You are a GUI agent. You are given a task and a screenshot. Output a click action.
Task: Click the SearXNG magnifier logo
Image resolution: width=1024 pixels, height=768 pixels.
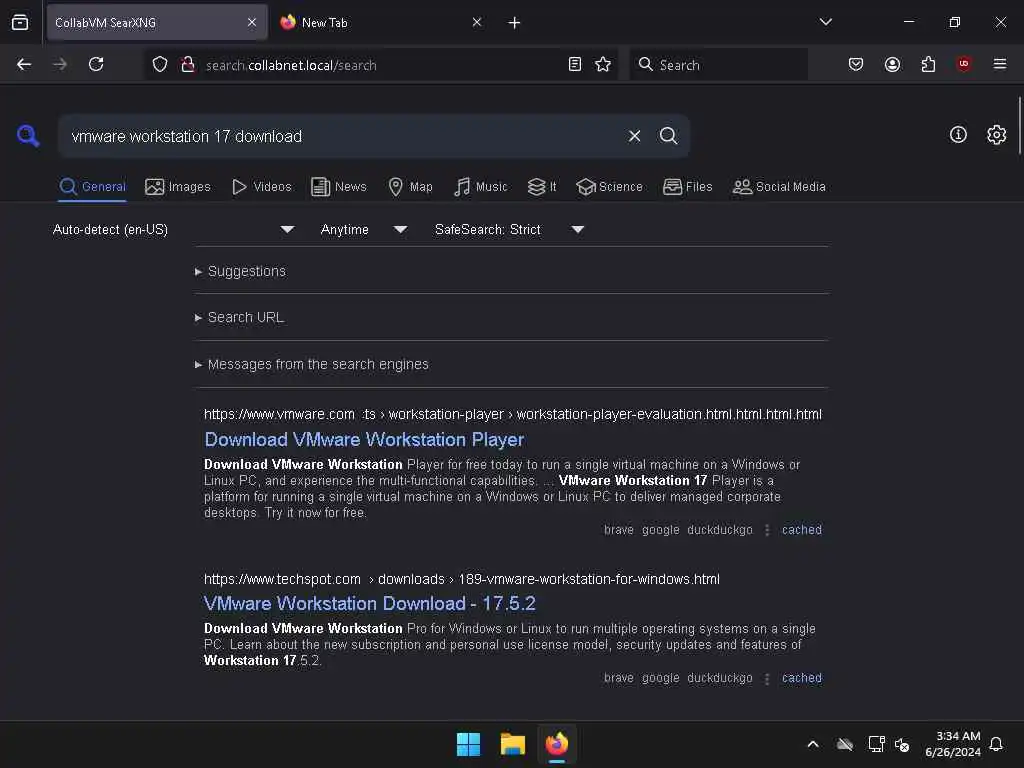click(28, 136)
